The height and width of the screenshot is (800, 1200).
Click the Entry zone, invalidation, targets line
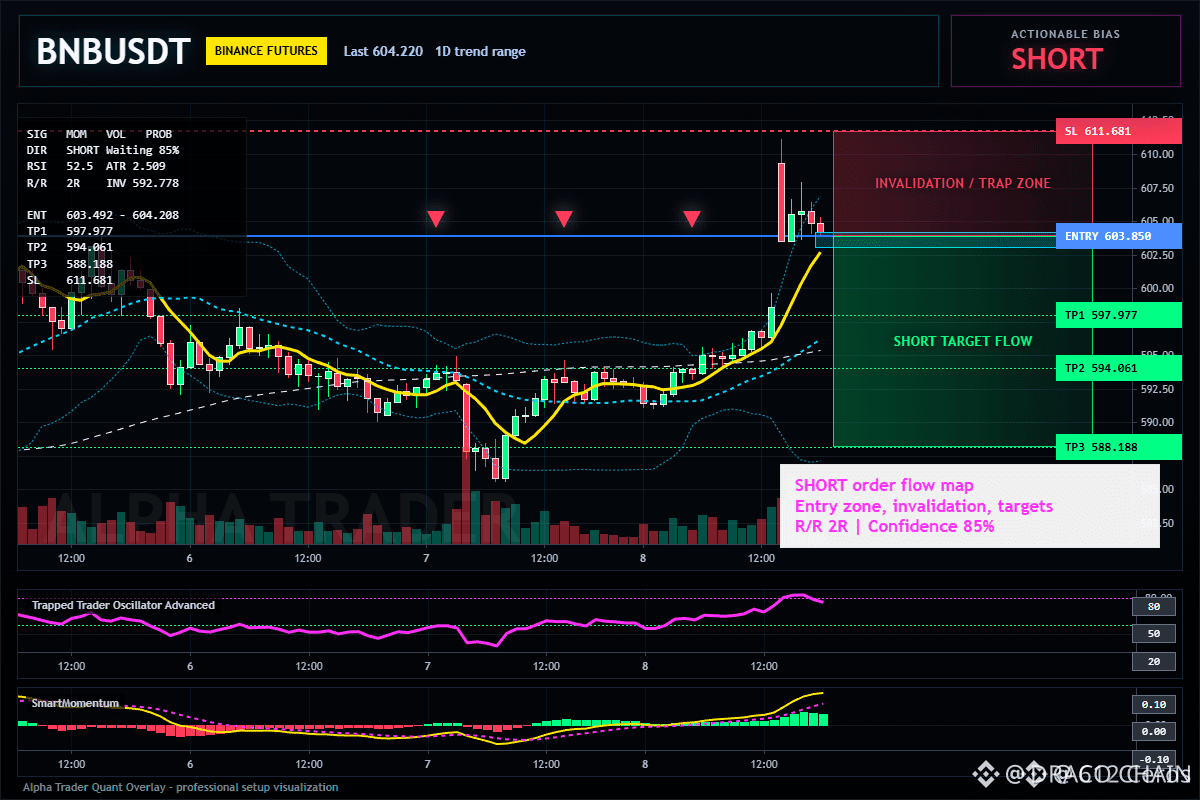pos(923,506)
